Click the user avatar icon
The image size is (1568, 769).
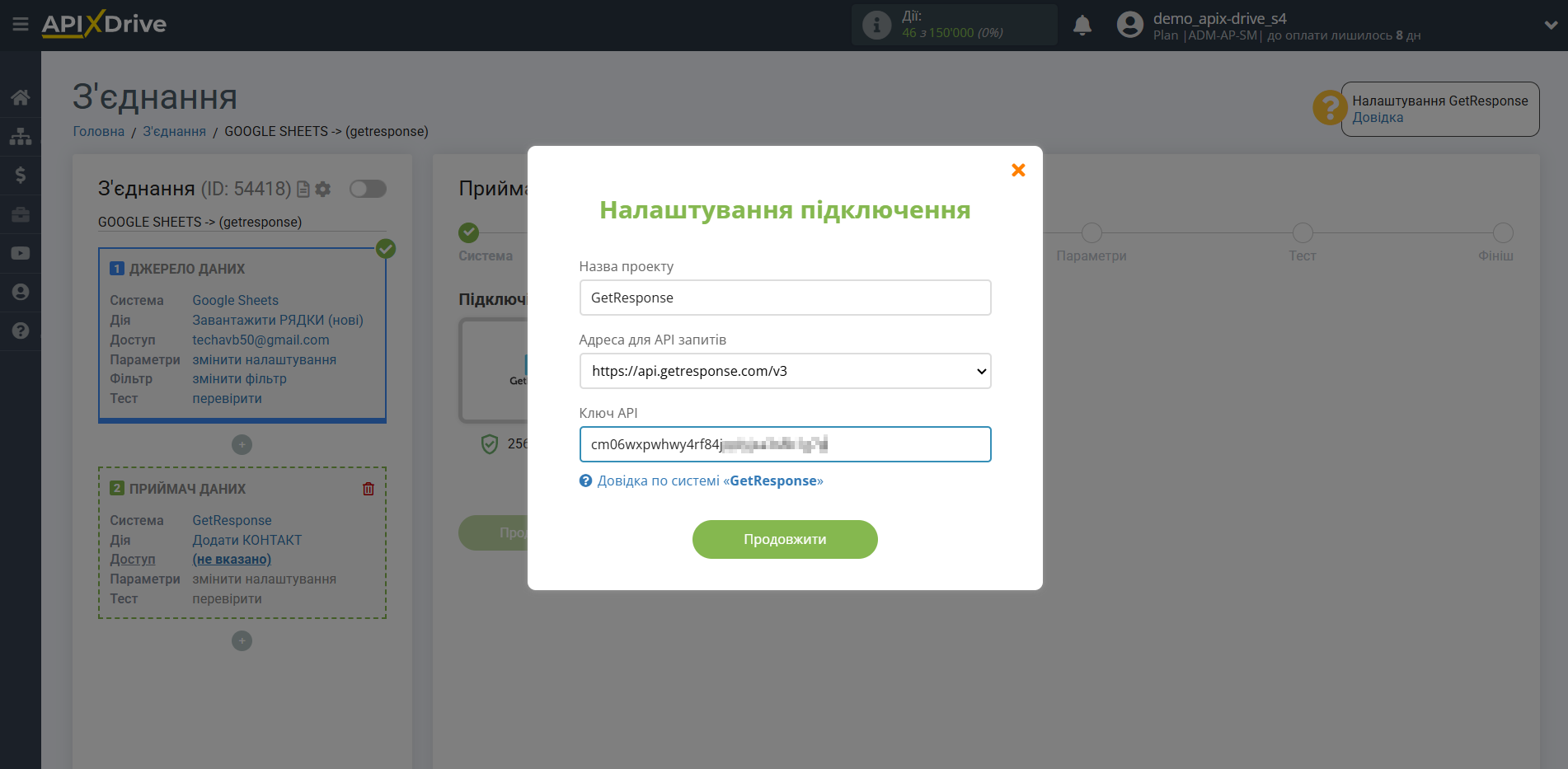(x=1130, y=25)
